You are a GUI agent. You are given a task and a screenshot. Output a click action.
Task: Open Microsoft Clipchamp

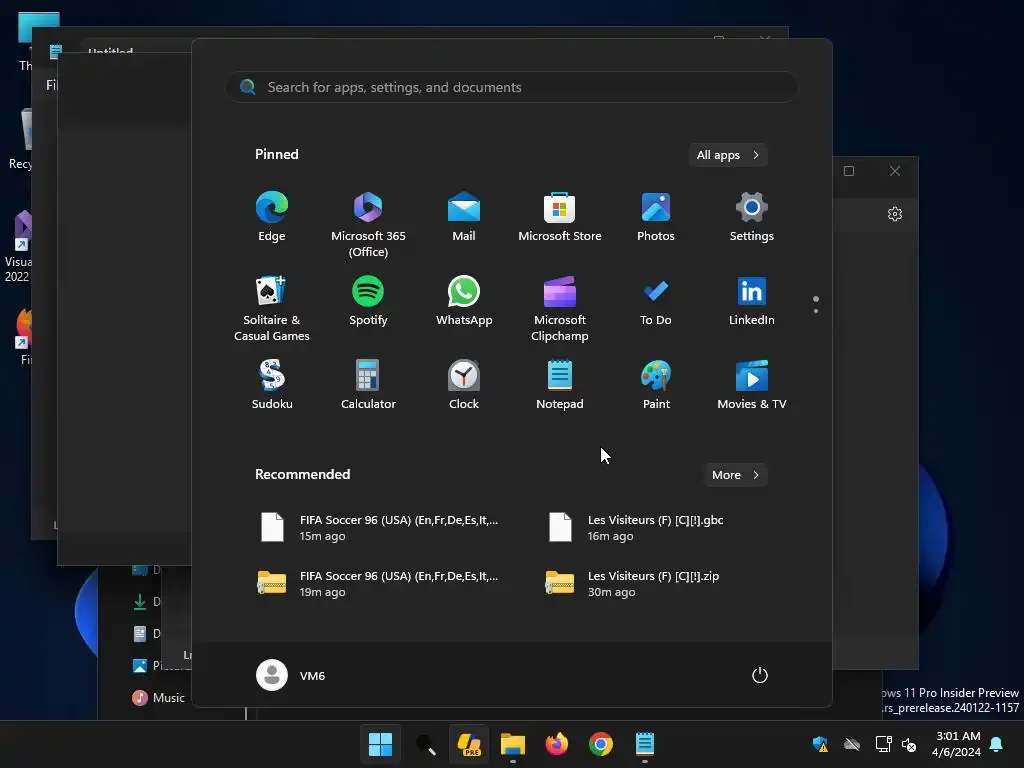[x=560, y=309]
